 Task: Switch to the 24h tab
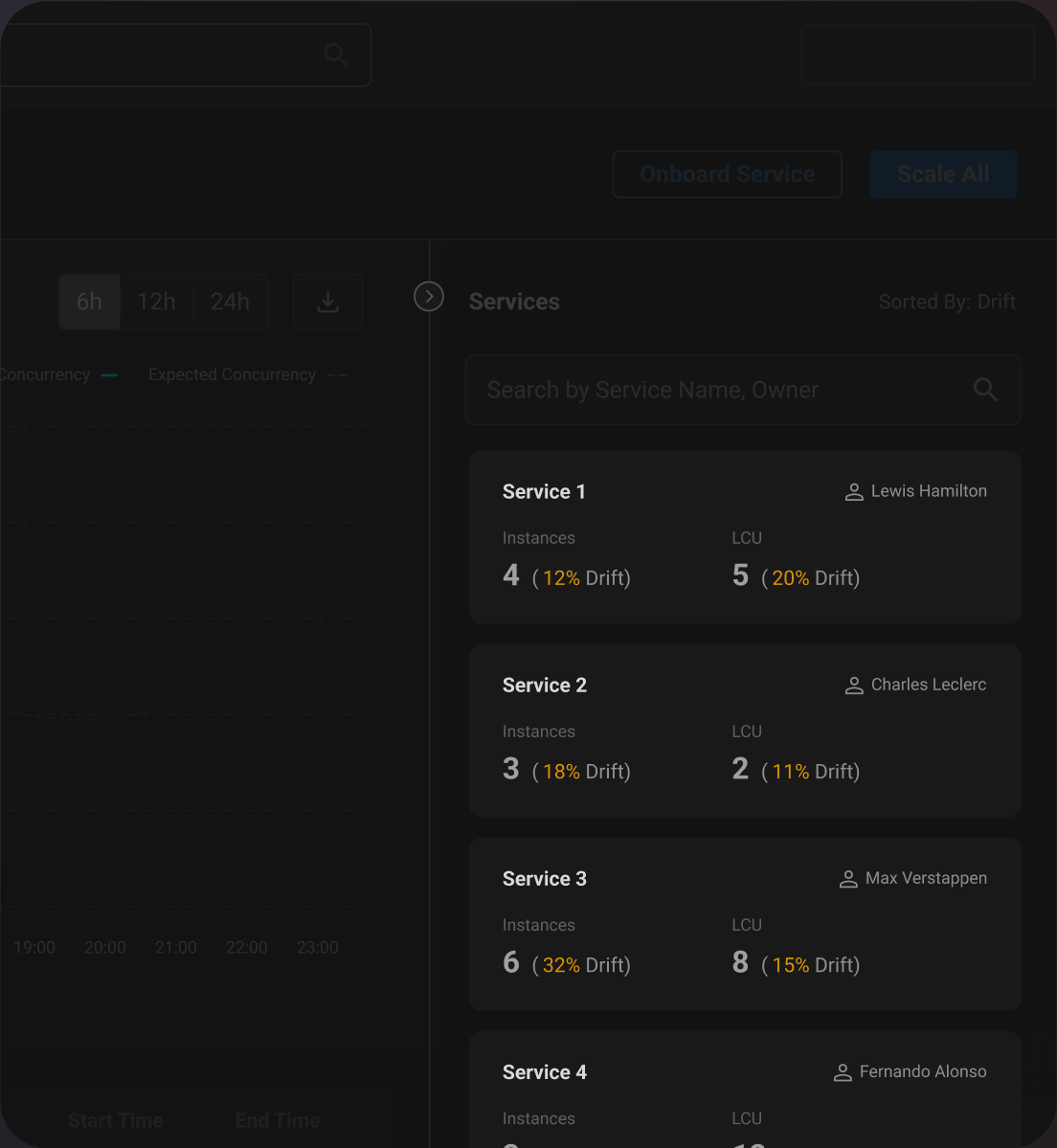(230, 302)
